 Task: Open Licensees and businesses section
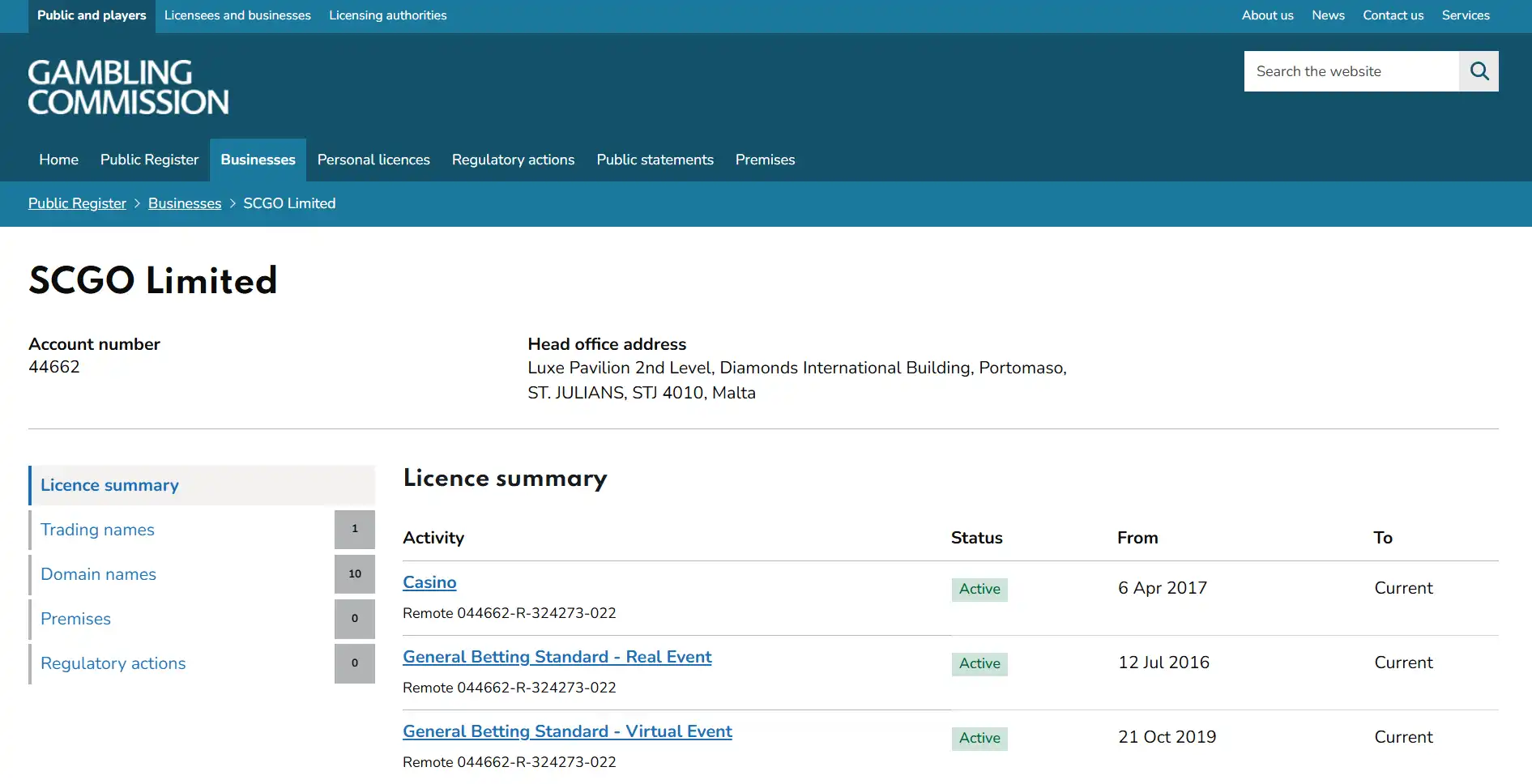(237, 15)
